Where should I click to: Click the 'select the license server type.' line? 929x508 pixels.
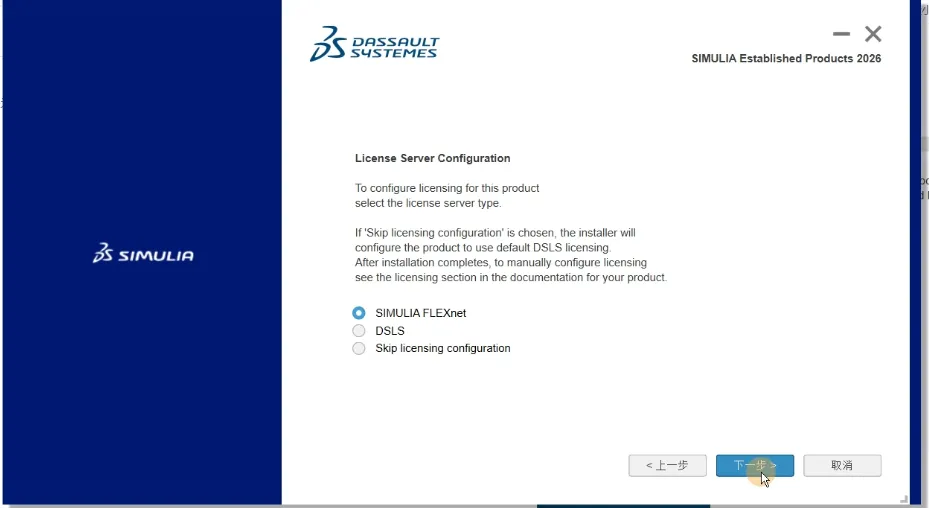428,203
